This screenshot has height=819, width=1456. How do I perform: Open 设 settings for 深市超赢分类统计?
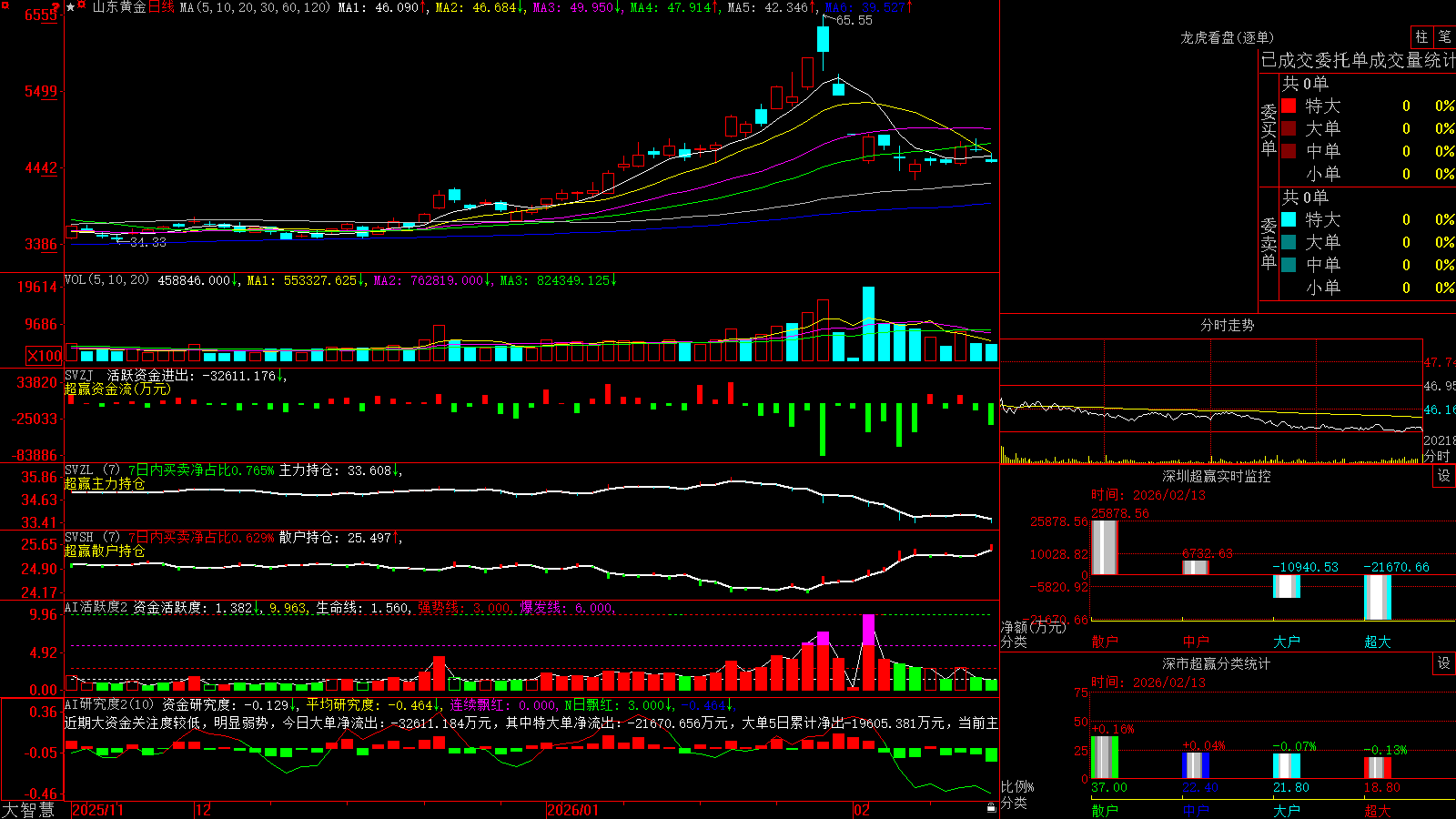click(x=1444, y=663)
